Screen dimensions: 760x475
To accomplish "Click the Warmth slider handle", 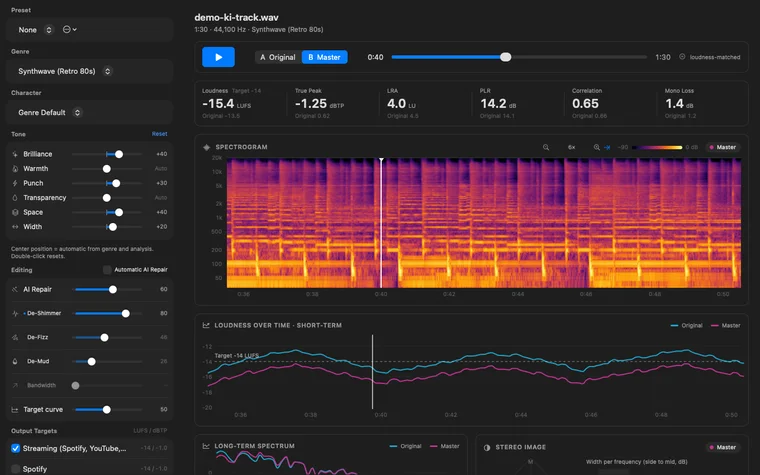I will click(x=107, y=169).
